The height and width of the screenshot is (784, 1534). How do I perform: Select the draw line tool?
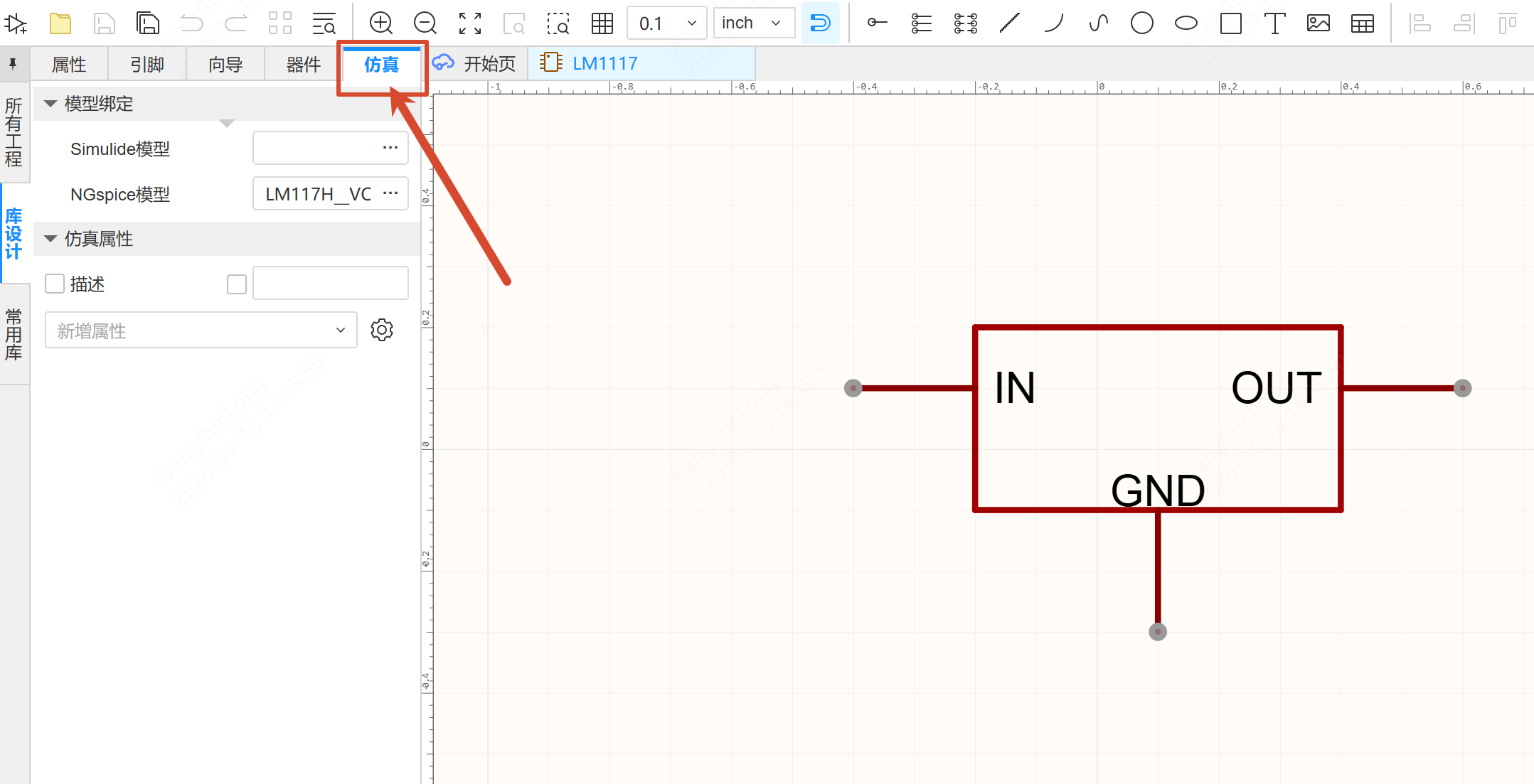pos(1009,23)
